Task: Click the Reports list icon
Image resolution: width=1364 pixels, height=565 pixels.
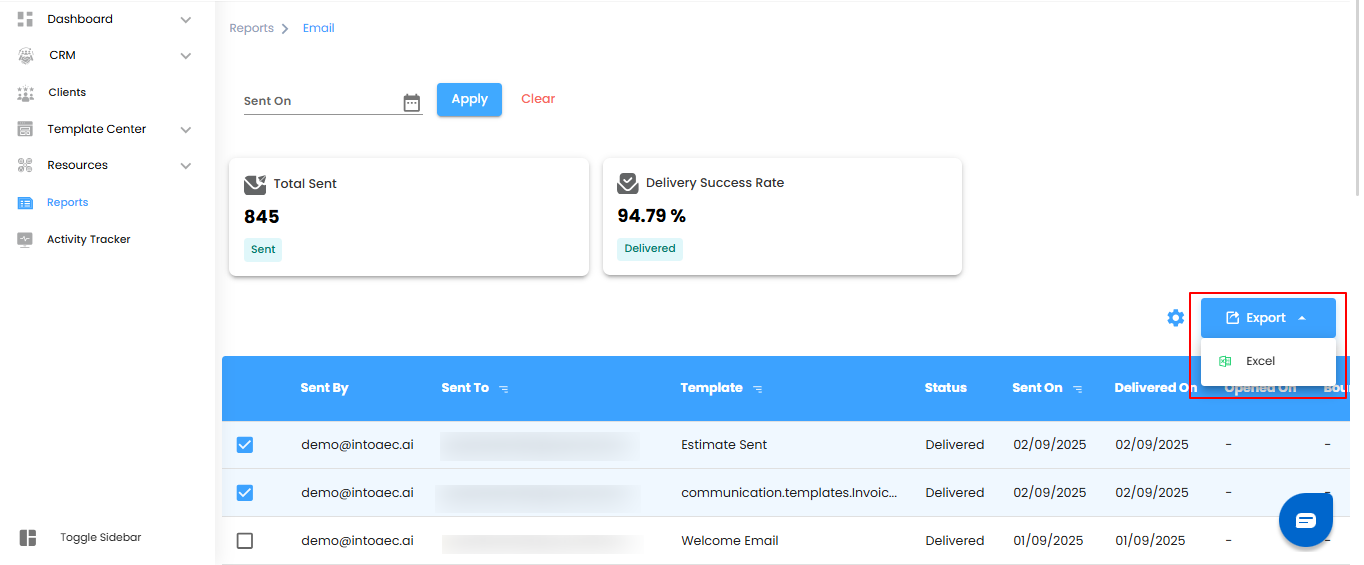Action: [x=26, y=203]
